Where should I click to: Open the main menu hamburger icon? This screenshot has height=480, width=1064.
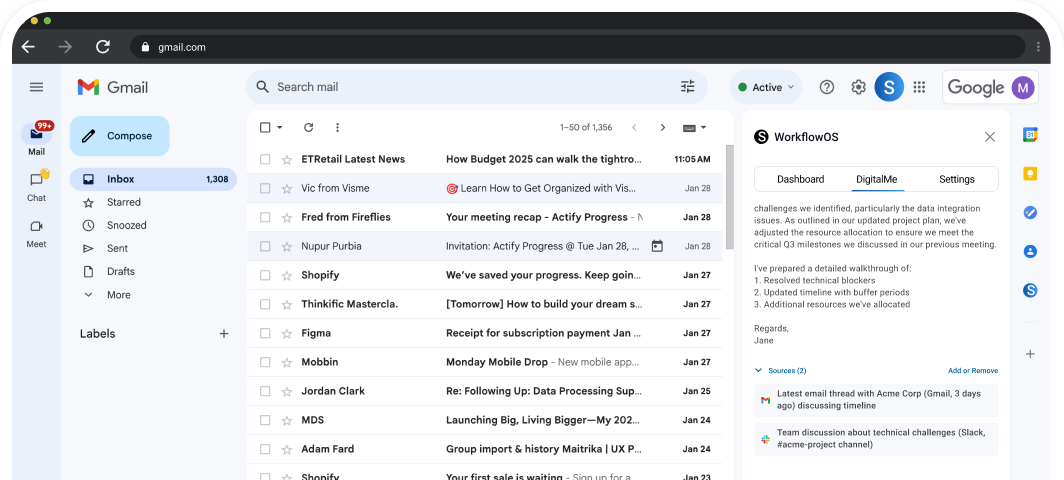pos(36,87)
